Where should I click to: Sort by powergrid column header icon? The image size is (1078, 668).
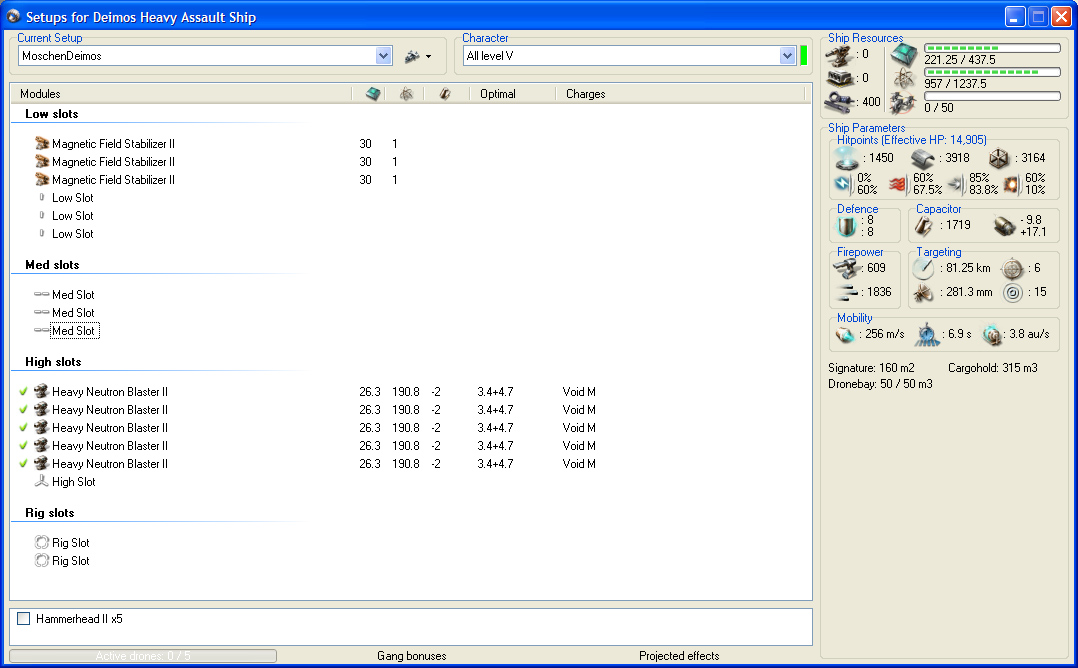coord(406,94)
